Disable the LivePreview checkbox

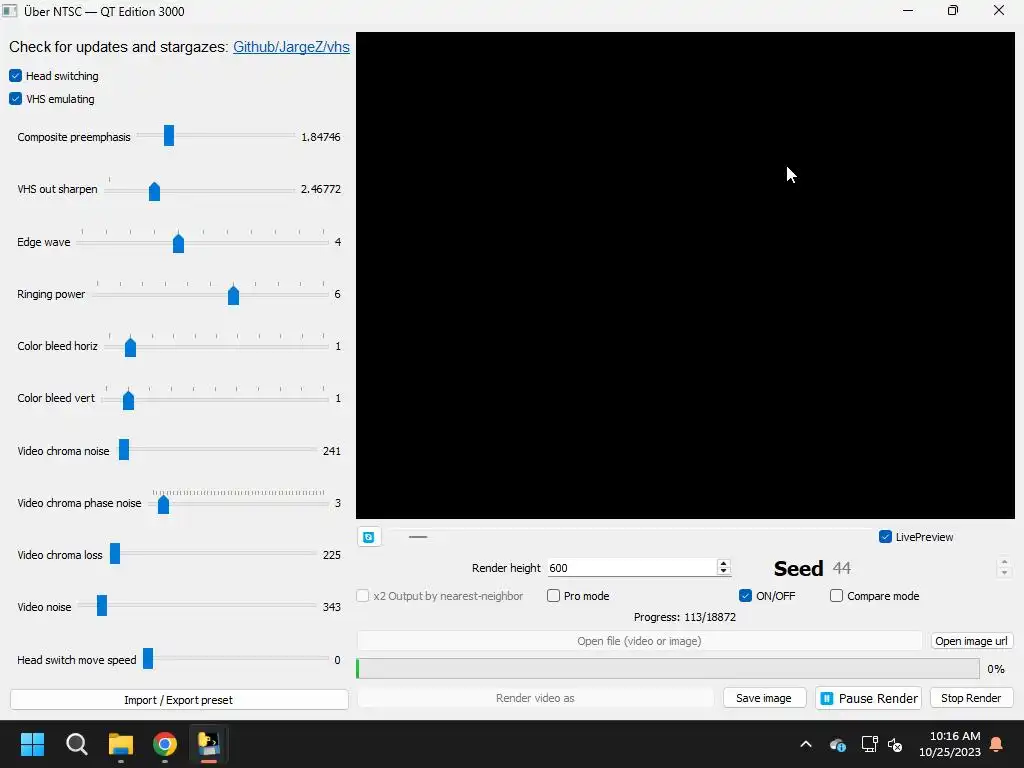click(x=886, y=537)
